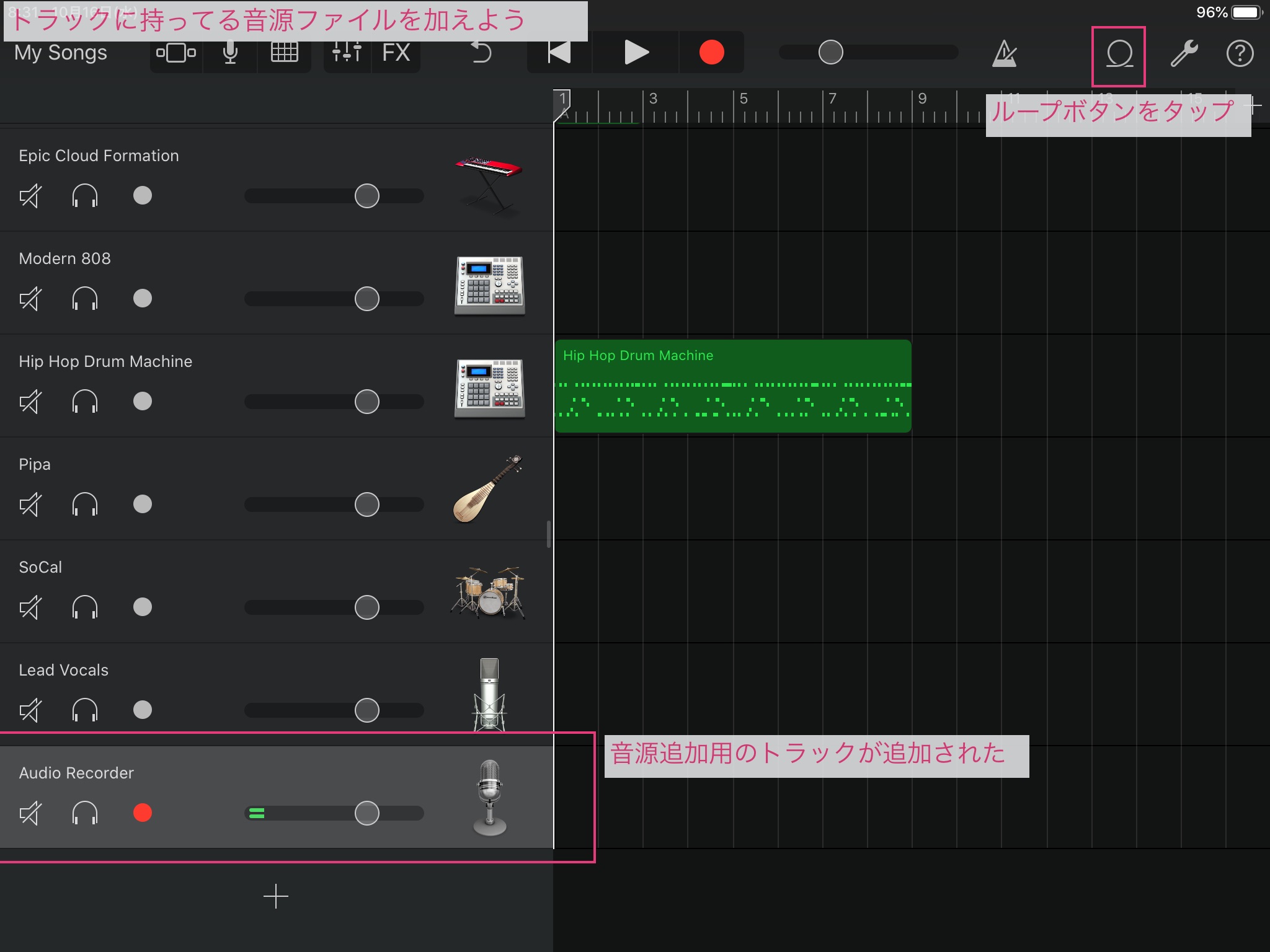
Task: Open song settings wrench
Action: (1184, 53)
